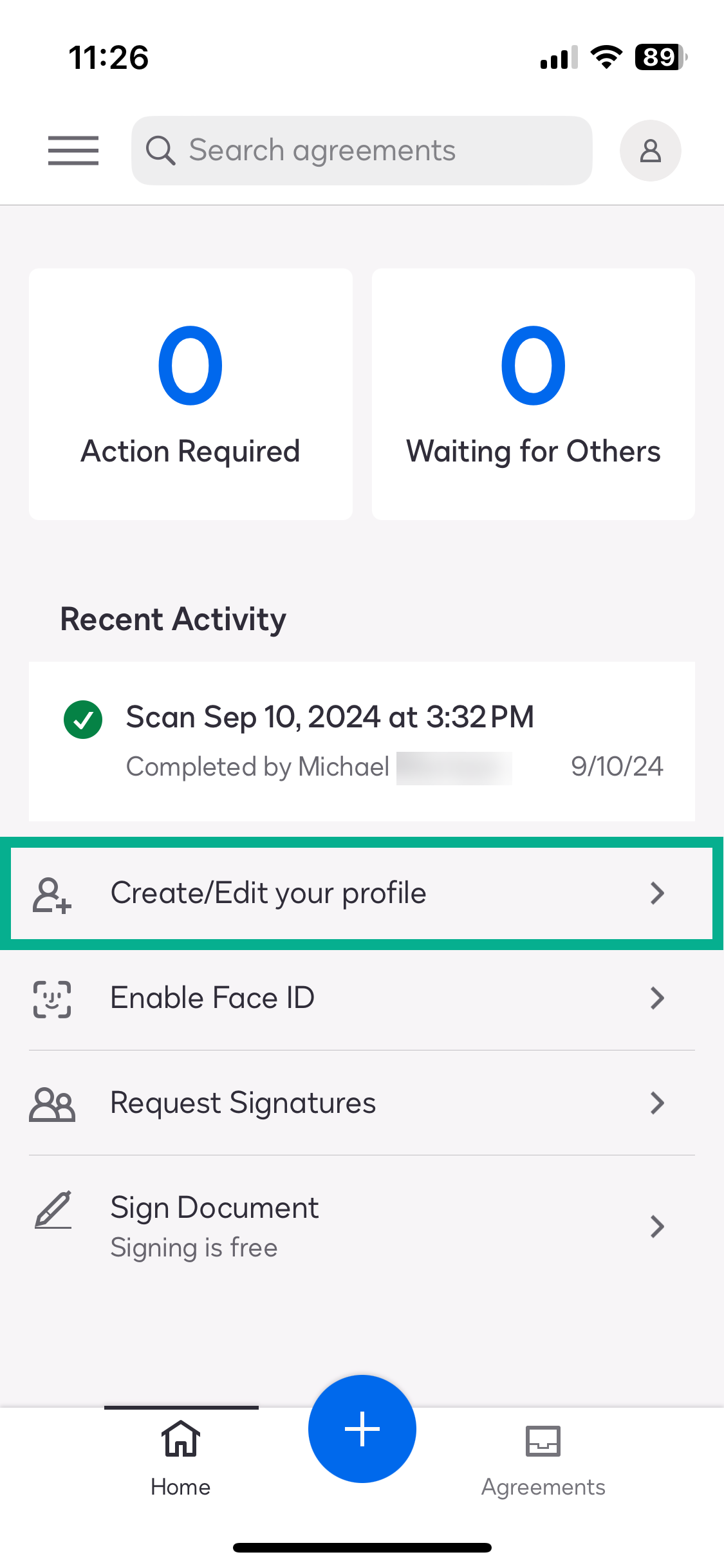Tap the Face ID scan icon
The image size is (724, 1568).
click(x=52, y=999)
